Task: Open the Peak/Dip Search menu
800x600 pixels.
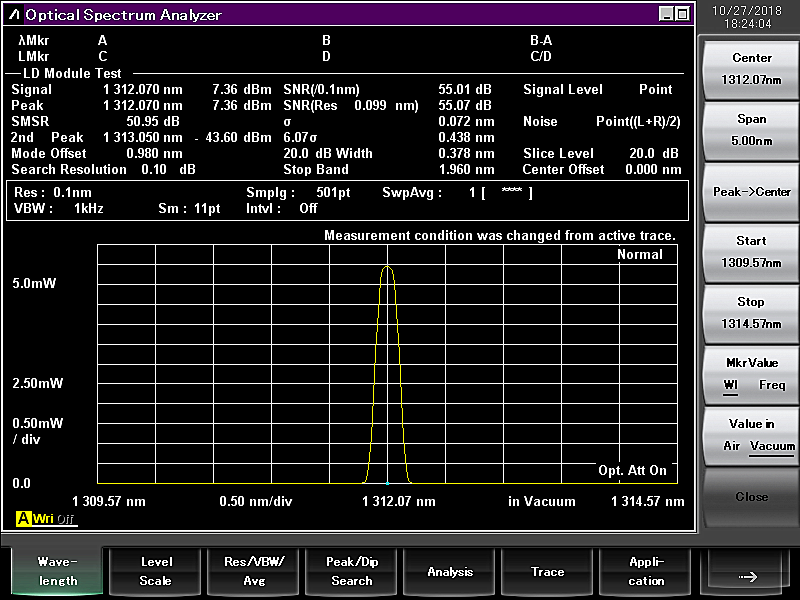Action: (351, 572)
